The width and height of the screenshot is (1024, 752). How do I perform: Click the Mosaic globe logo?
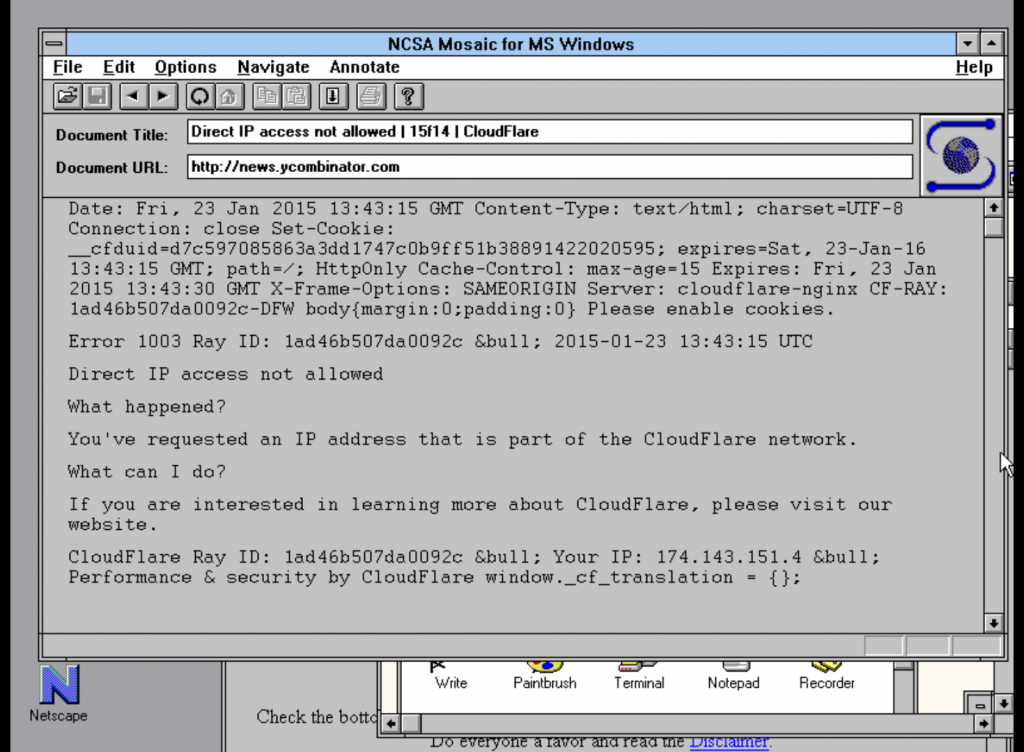coord(960,155)
